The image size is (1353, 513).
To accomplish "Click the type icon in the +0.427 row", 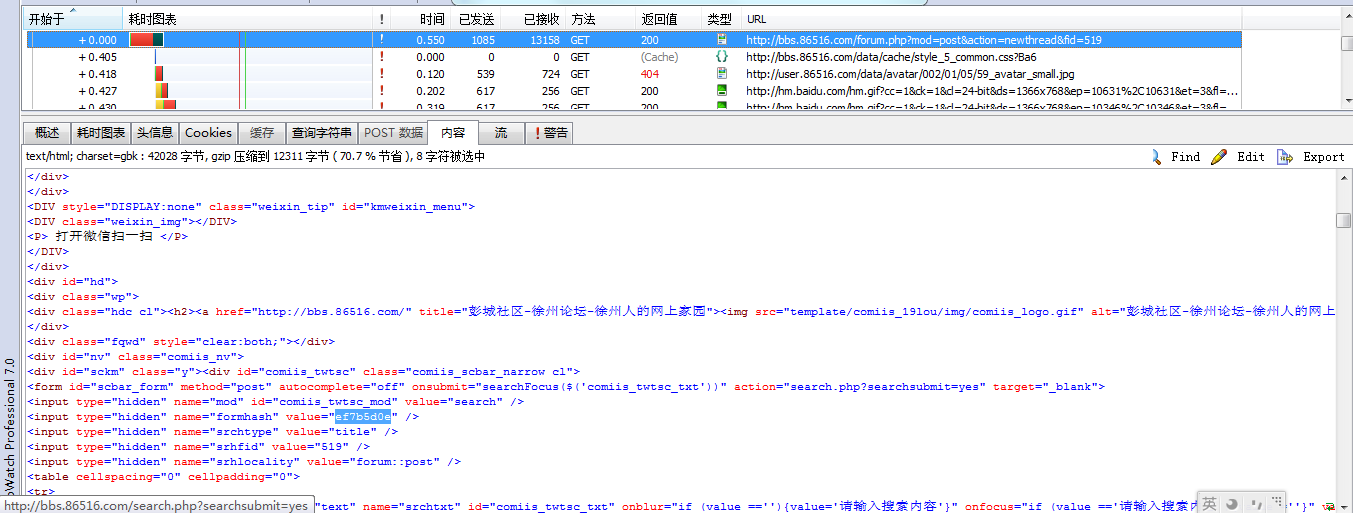I will pyautogui.click(x=721, y=91).
